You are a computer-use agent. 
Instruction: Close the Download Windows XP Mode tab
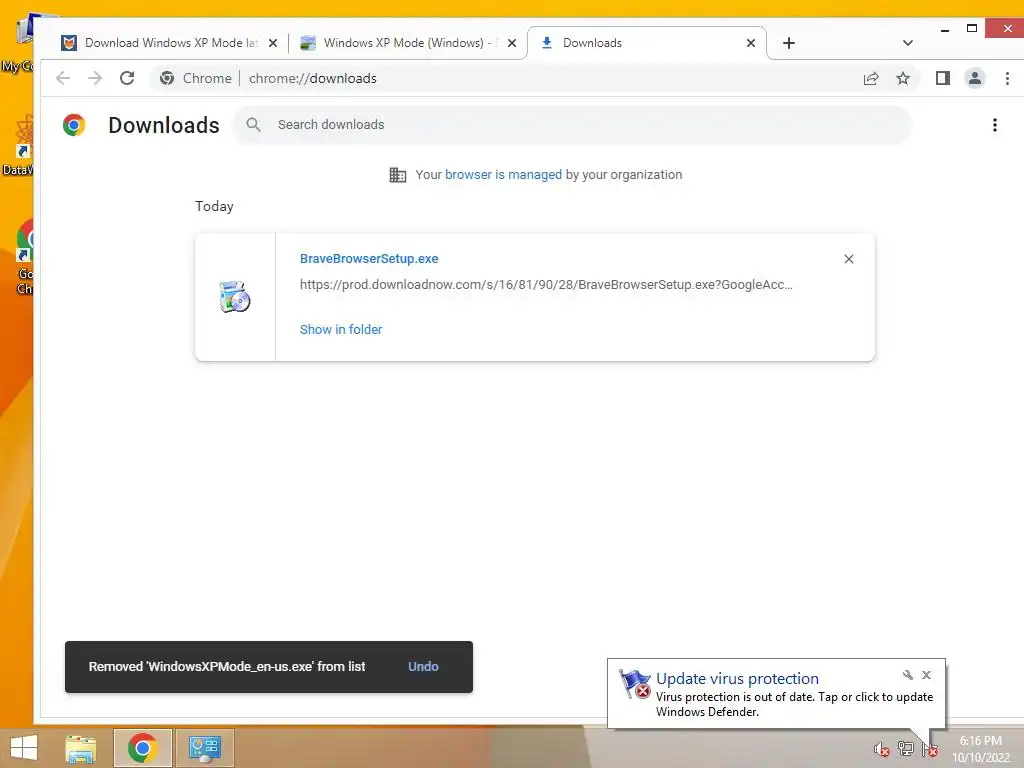coord(273,43)
